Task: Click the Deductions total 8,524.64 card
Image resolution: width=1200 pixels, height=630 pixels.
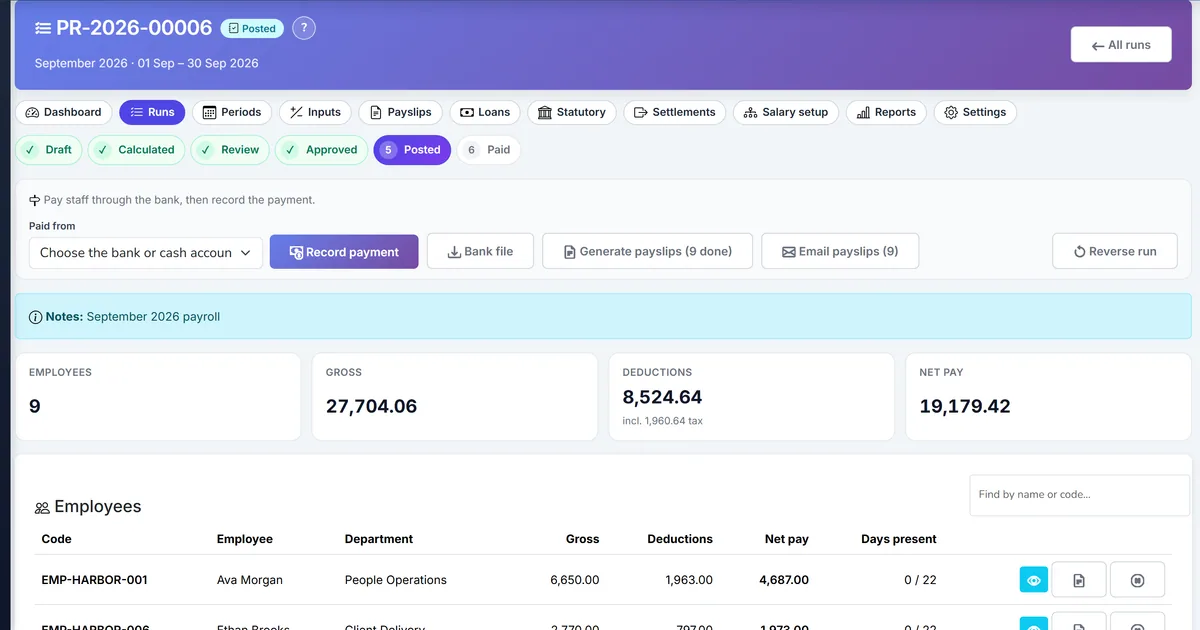Action: tap(752, 396)
